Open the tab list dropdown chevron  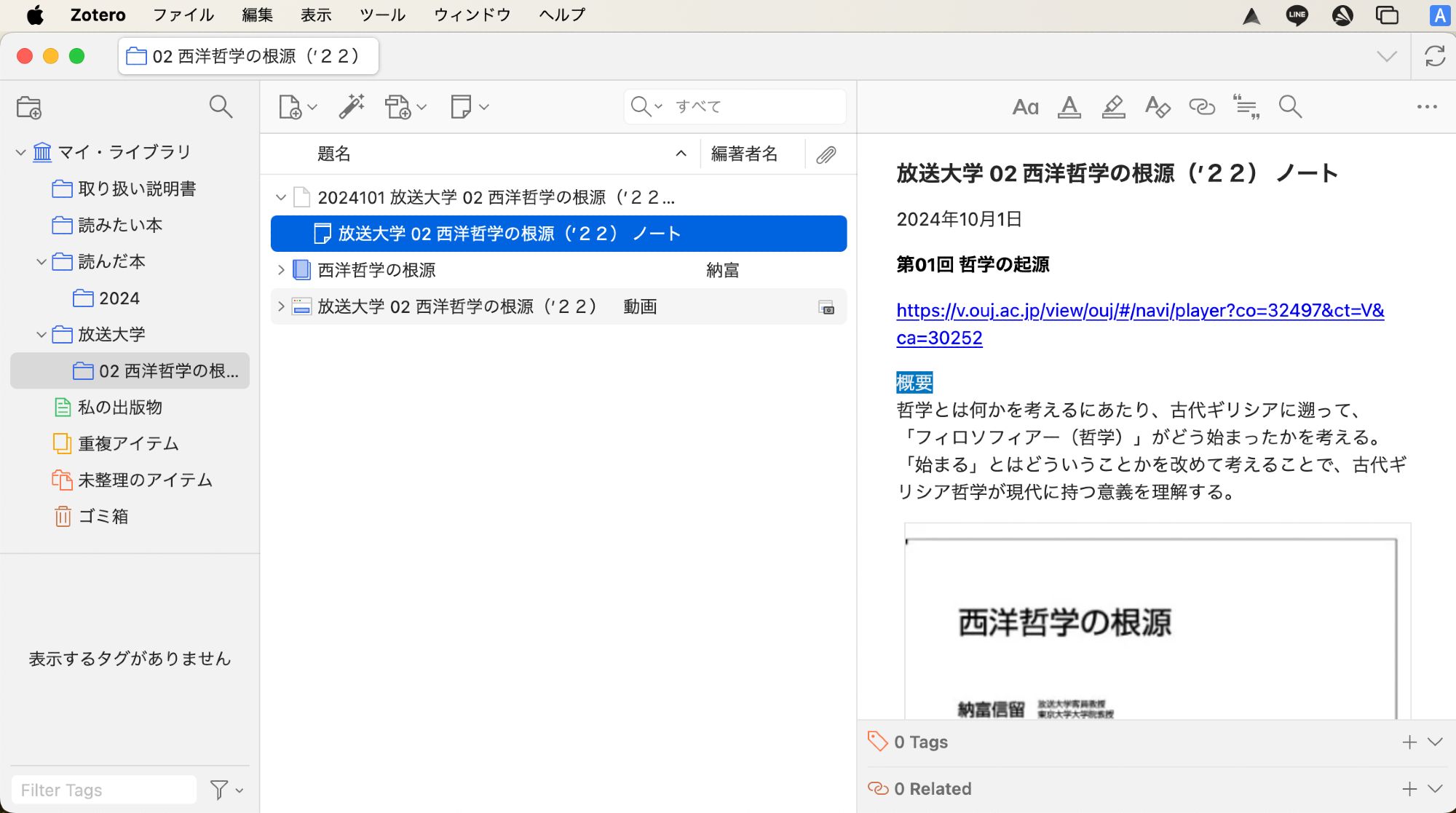tap(1387, 56)
